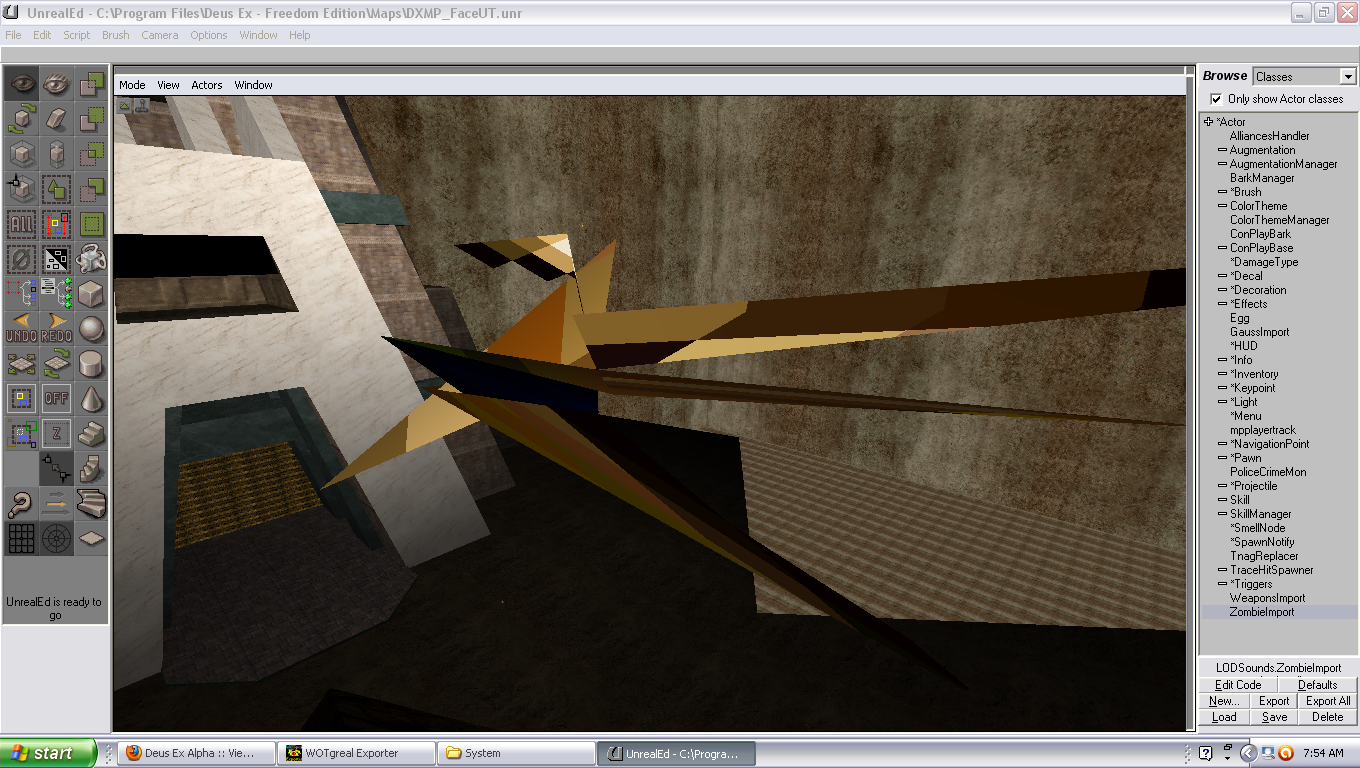
Task: Click the New... class button
Action: click(1224, 701)
